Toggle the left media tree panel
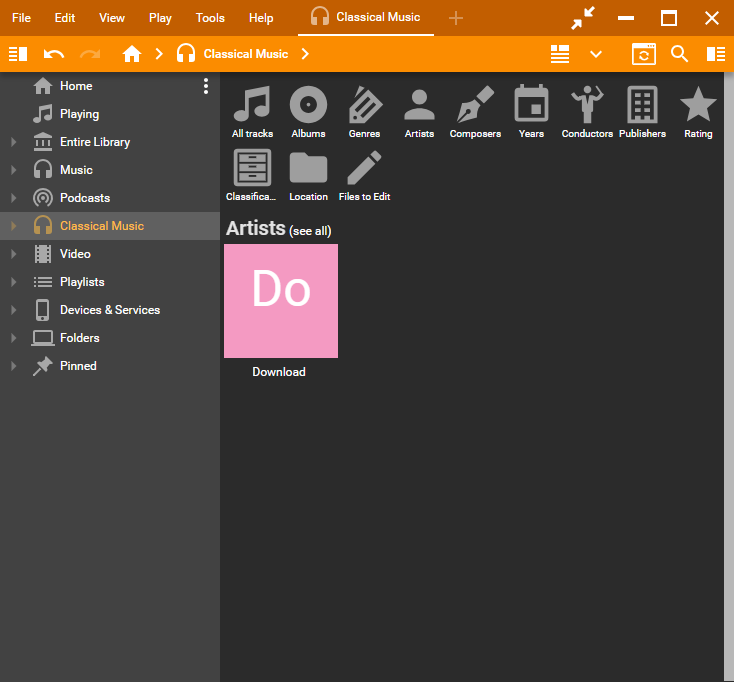 [x=18, y=54]
